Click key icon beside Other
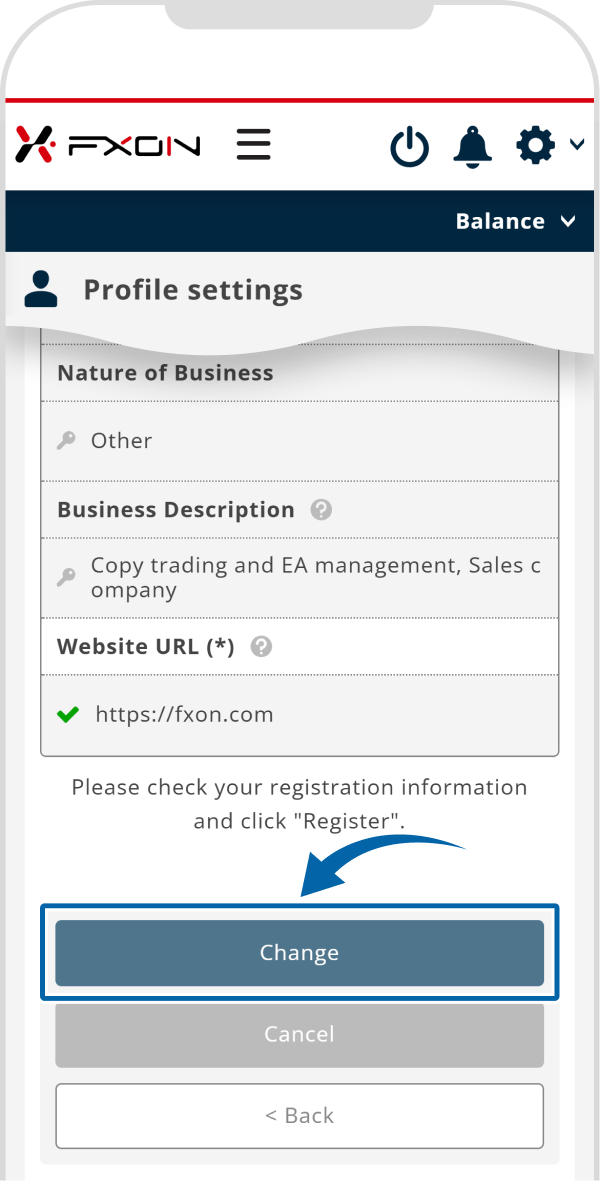Image resolution: width=600 pixels, height=1181 pixels. pos(66,441)
